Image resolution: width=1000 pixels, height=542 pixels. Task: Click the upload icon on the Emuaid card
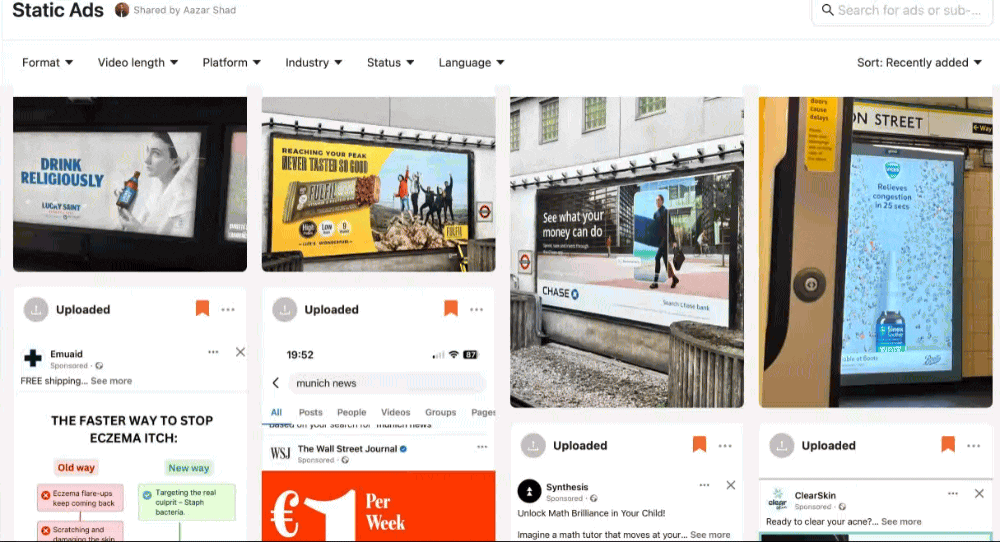tap(36, 310)
